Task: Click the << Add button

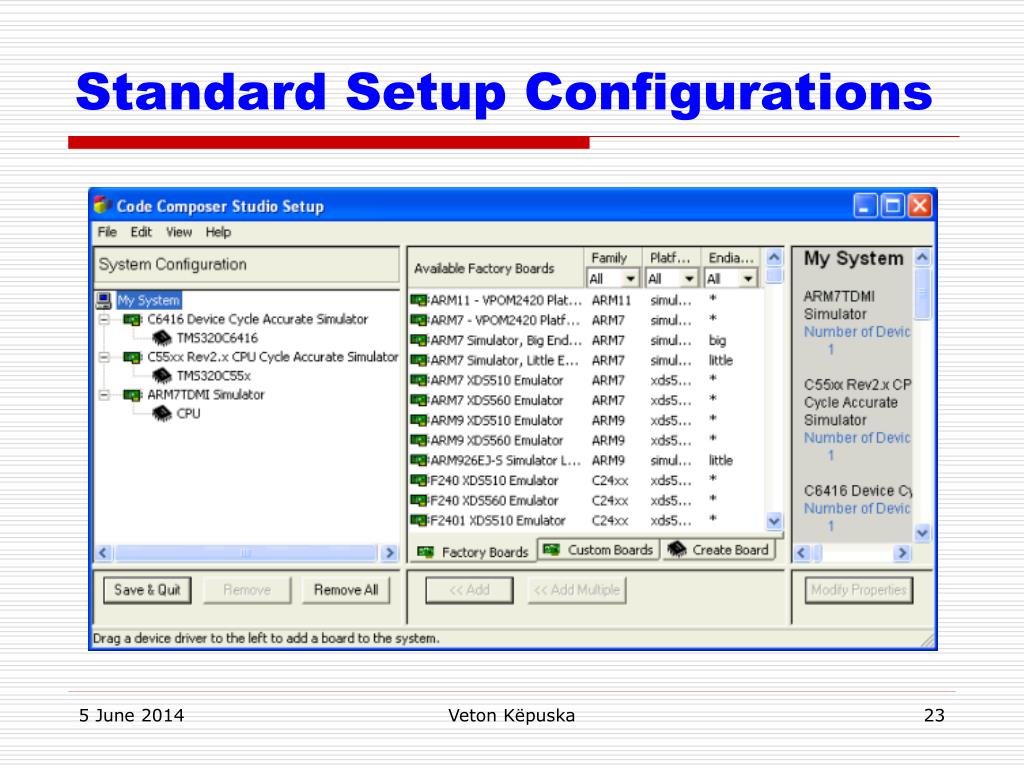Action: (469, 590)
